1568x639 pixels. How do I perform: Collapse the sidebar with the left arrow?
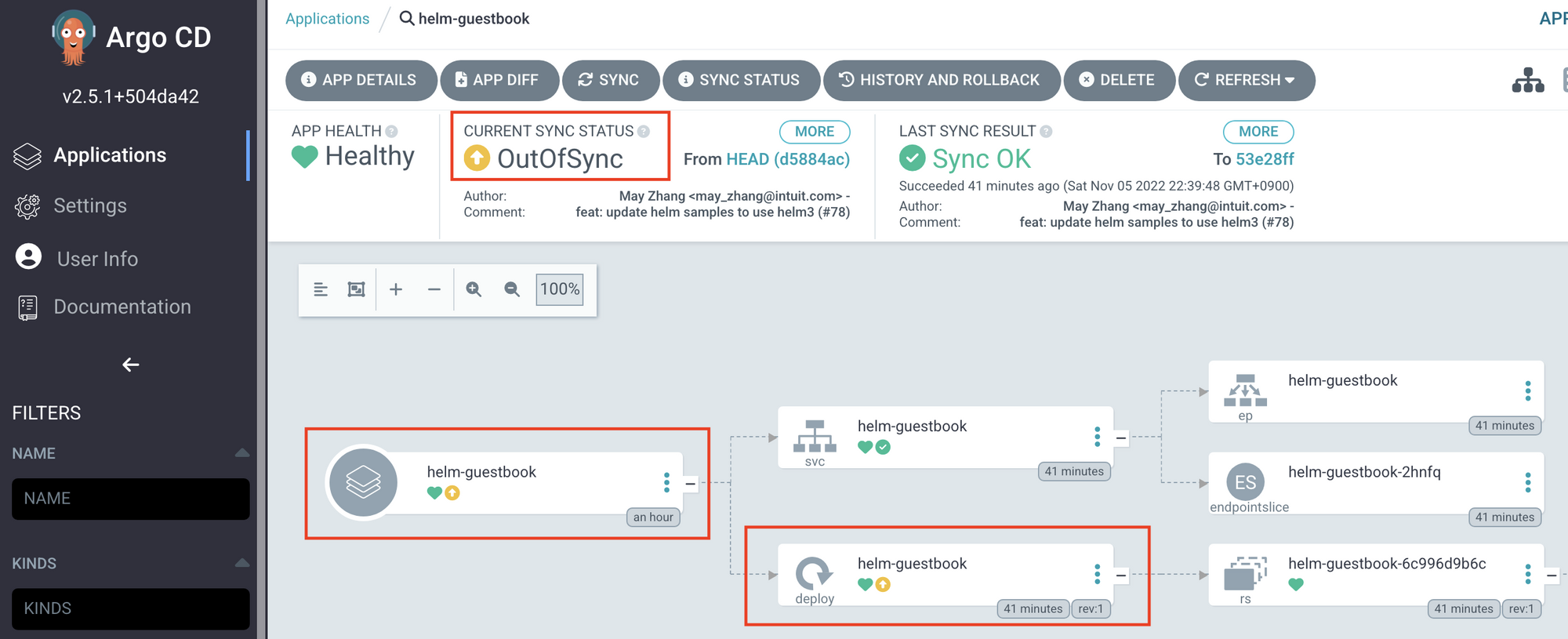click(130, 365)
